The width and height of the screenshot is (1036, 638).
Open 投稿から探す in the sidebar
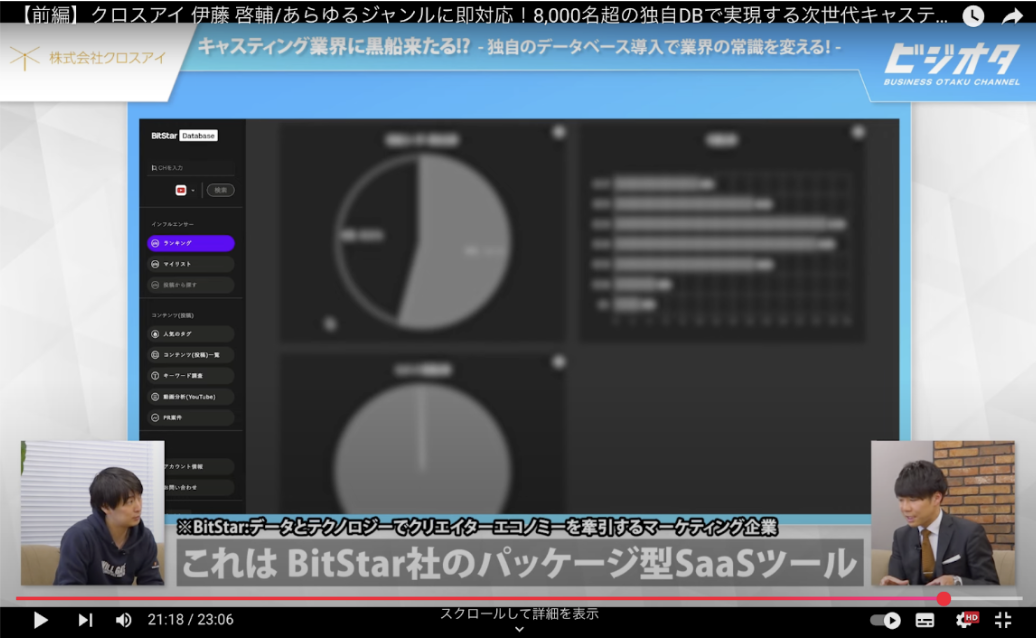pyautogui.click(x=191, y=285)
